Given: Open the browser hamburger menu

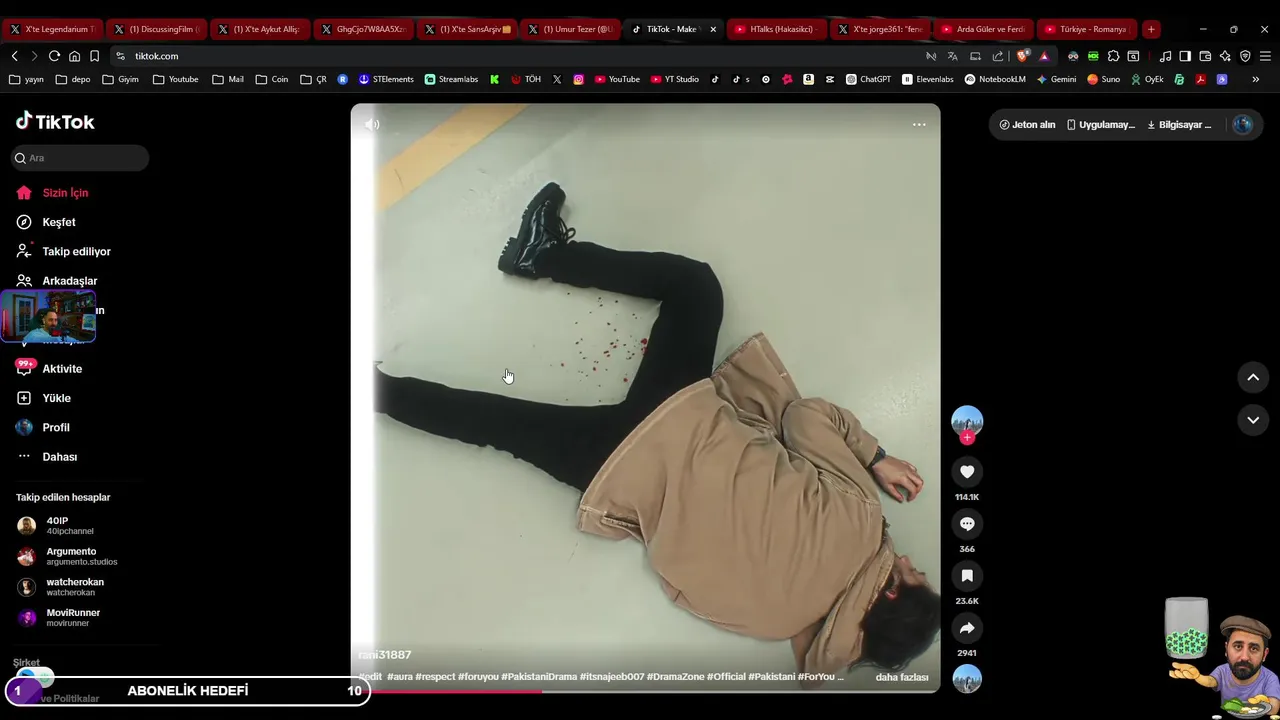Looking at the screenshot, I should point(1266,56).
